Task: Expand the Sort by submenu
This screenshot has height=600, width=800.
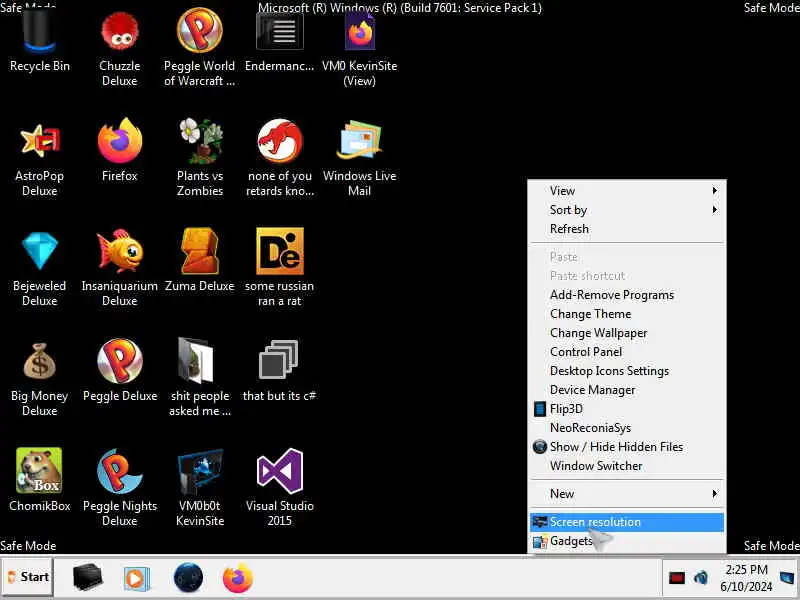Action: coord(627,210)
